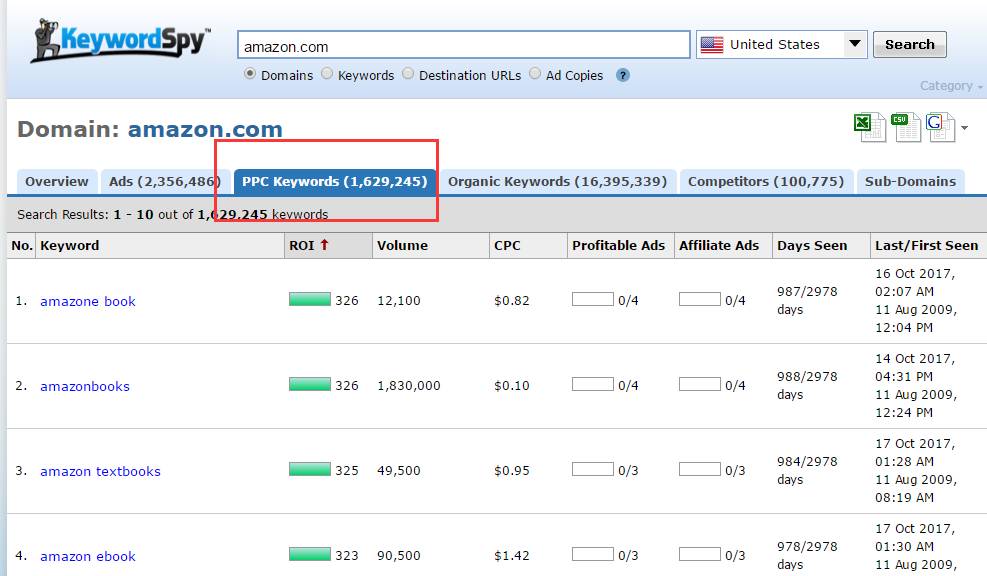Export results as CSV file
The width and height of the screenshot is (987, 576).
[x=905, y=127]
